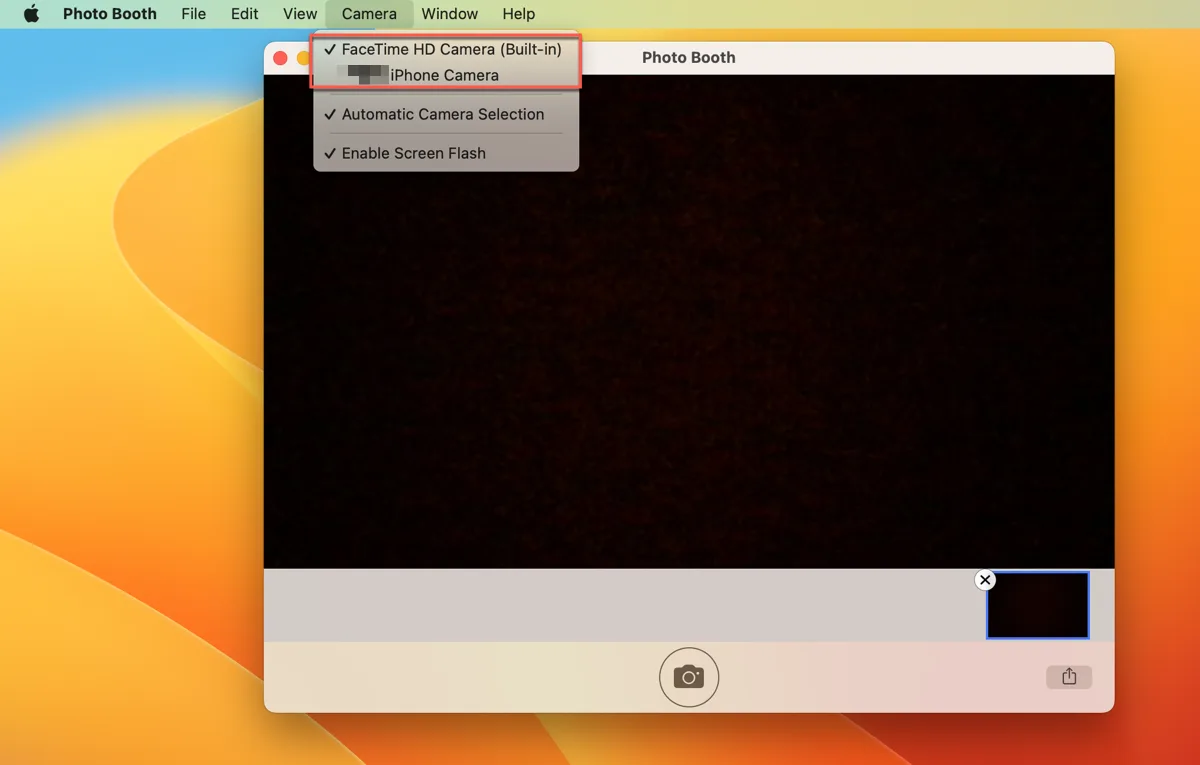Open the Window menu
The image size is (1200, 765).
click(450, 14)
